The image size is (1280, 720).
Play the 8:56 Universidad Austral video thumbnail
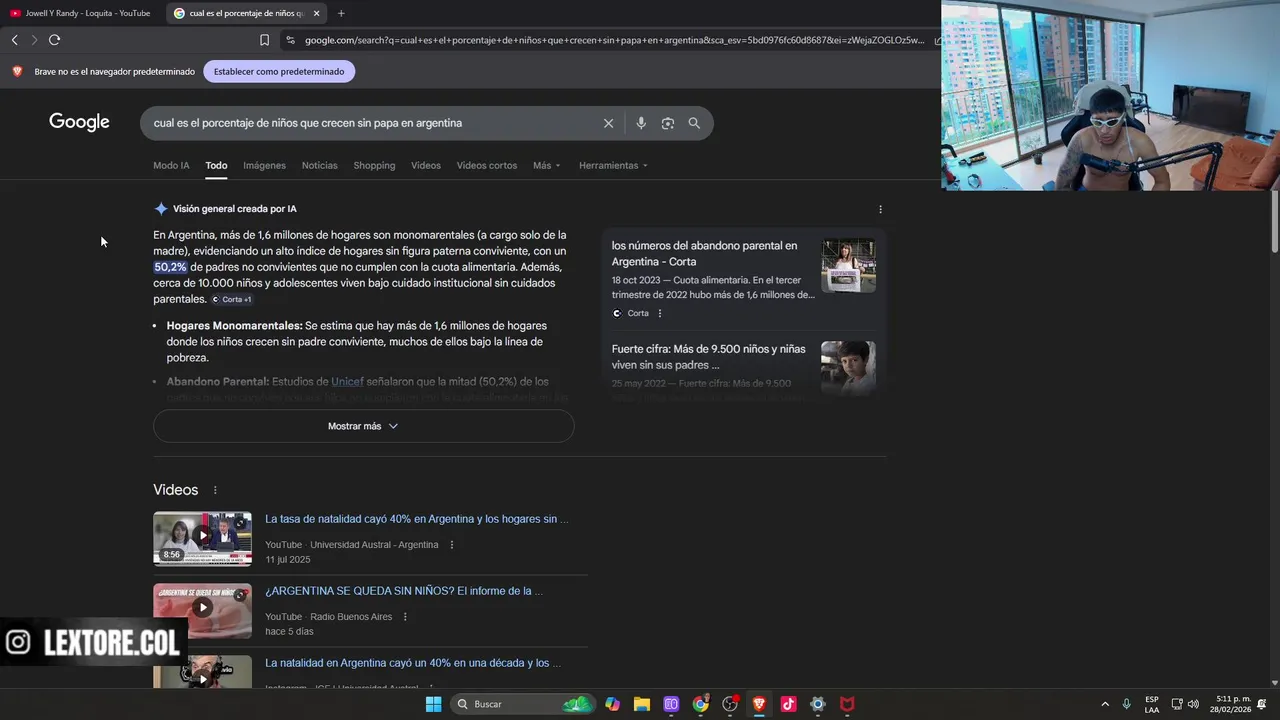coord(202,539)
